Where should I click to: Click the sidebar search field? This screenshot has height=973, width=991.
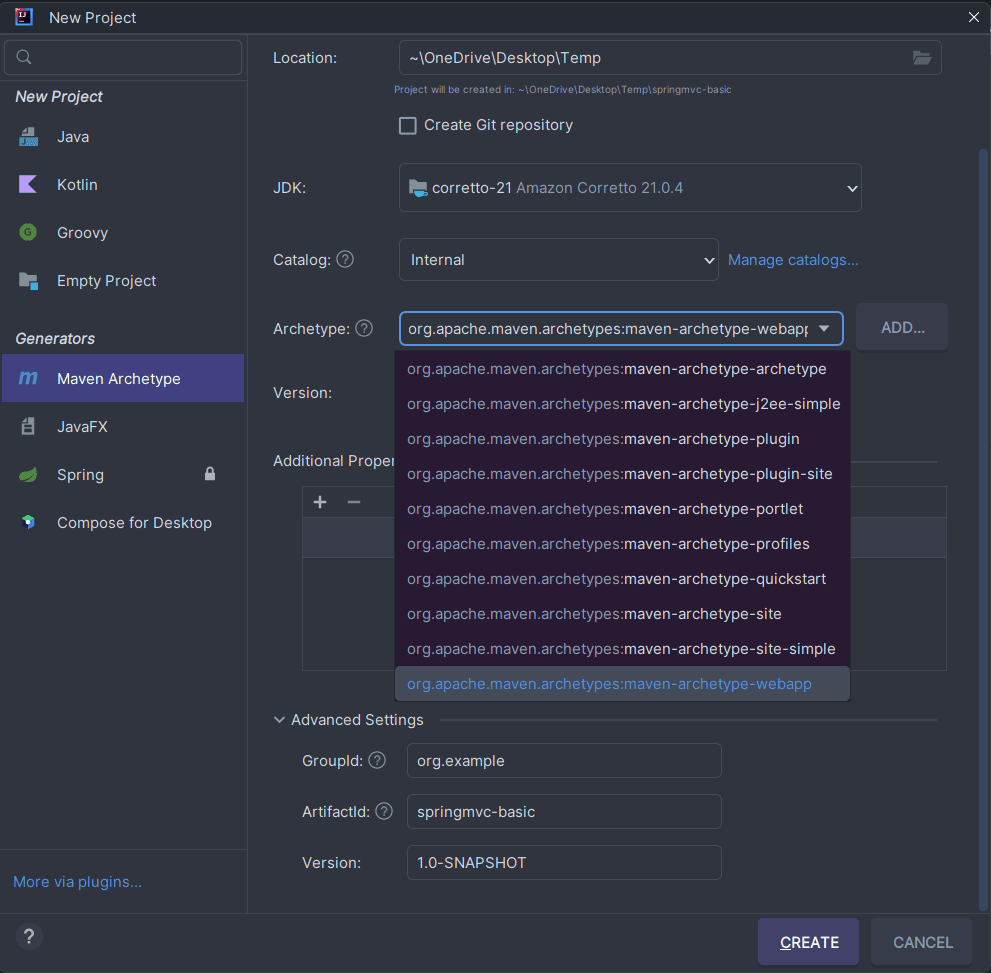123,57
